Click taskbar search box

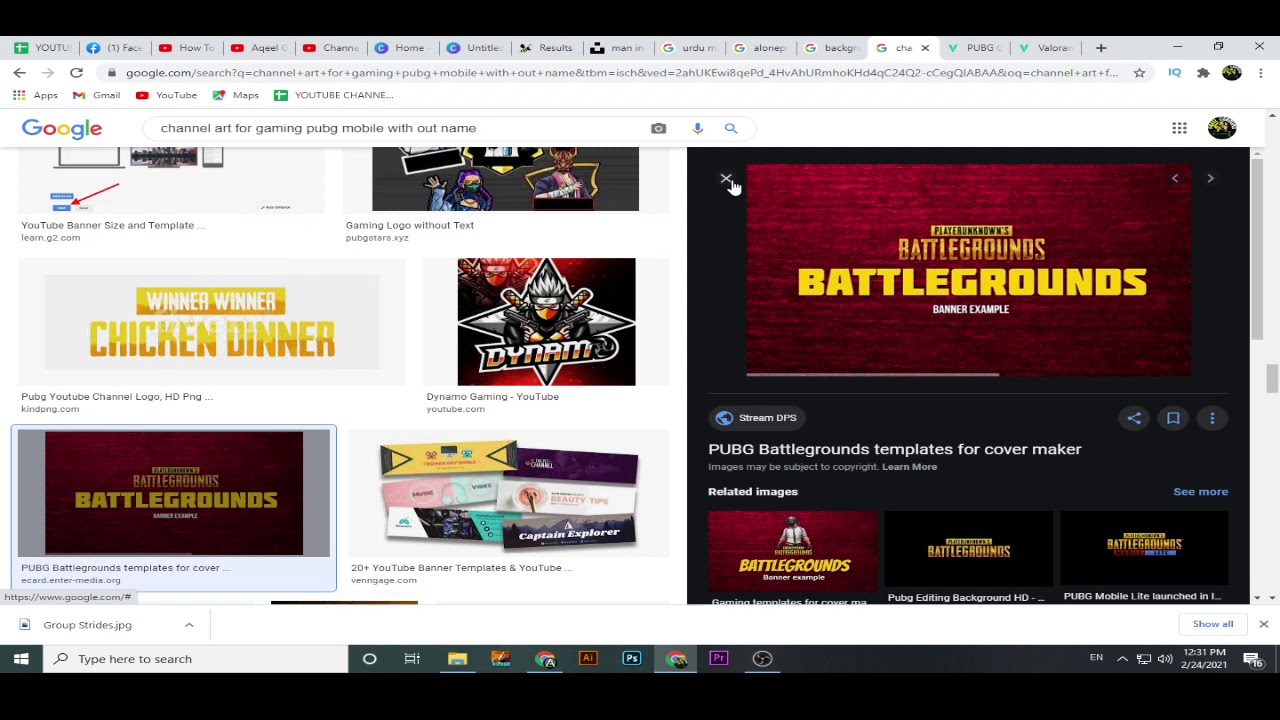195,659
